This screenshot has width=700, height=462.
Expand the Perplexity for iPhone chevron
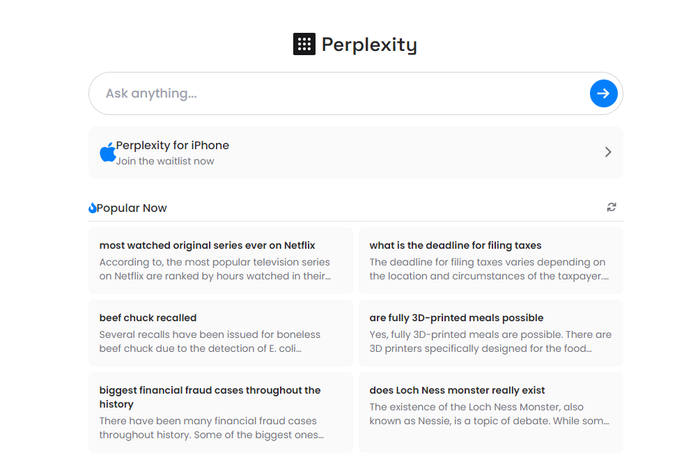[608, 152]
